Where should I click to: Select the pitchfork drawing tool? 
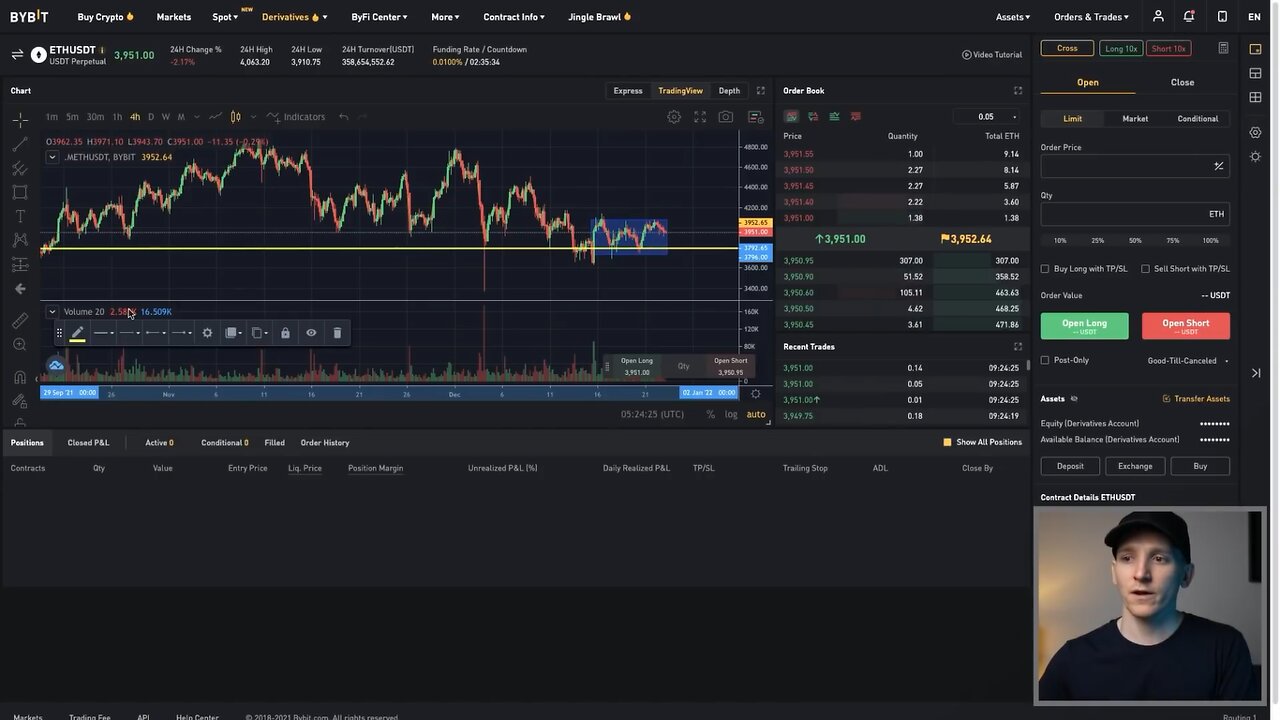pos(20,168)
